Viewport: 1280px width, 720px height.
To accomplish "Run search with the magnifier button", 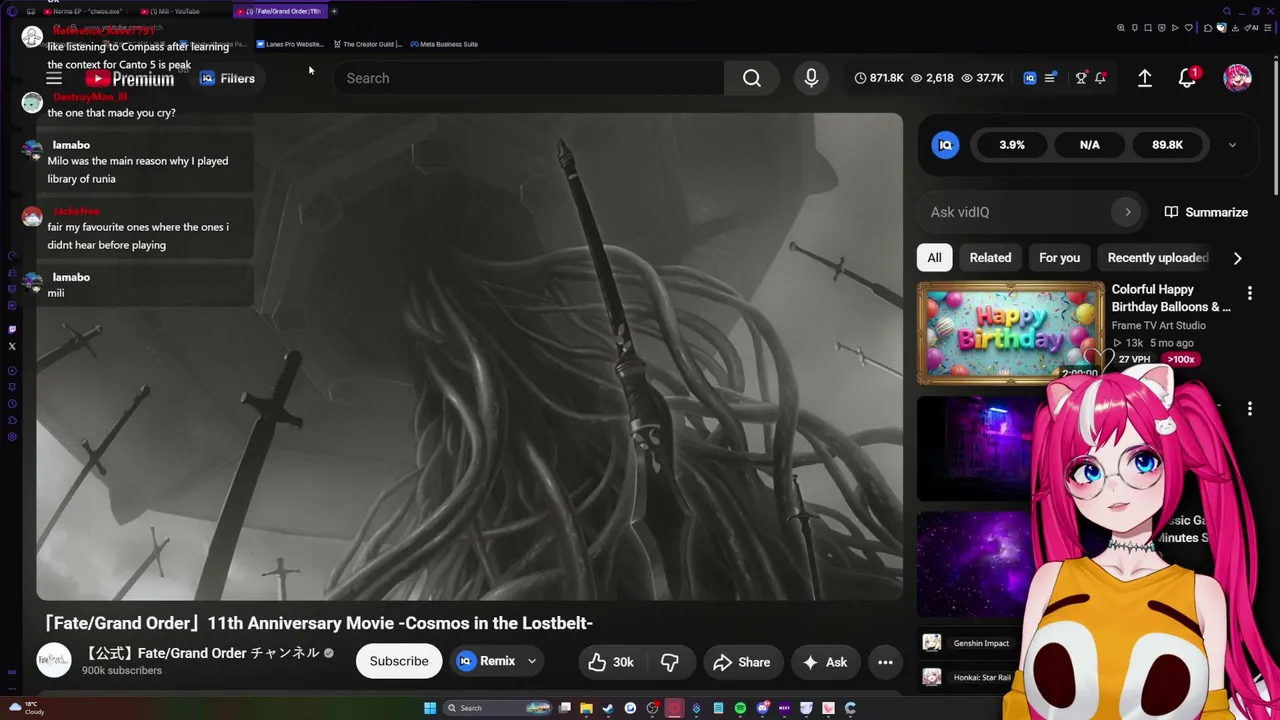I will (752, 78).
